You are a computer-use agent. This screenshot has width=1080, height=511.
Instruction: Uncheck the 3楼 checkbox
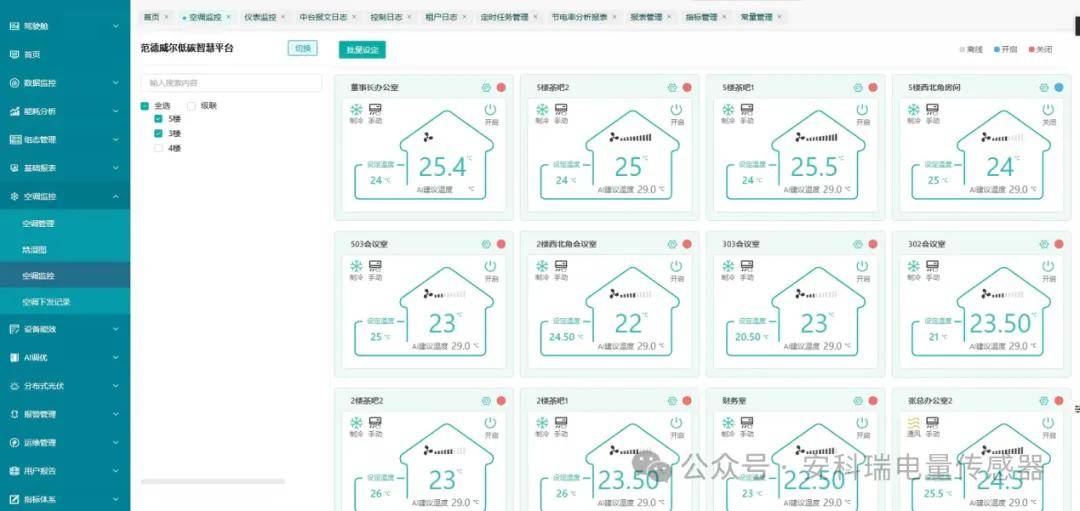(158, 134)
